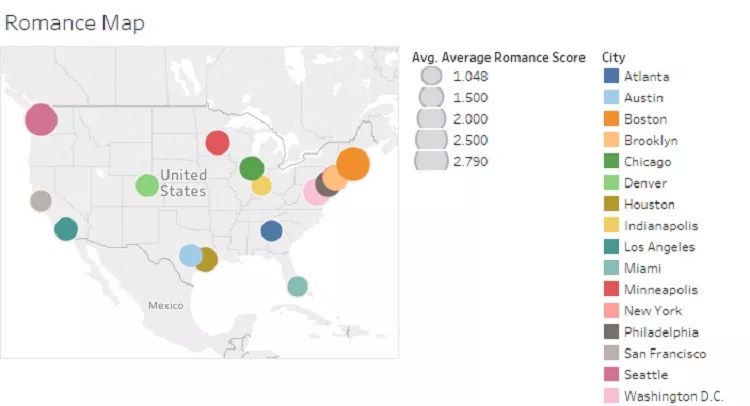The width and height of the screenshot is (750, 406).
Task: Click the Washington D.C. legend label
Action: pos(673,396)
